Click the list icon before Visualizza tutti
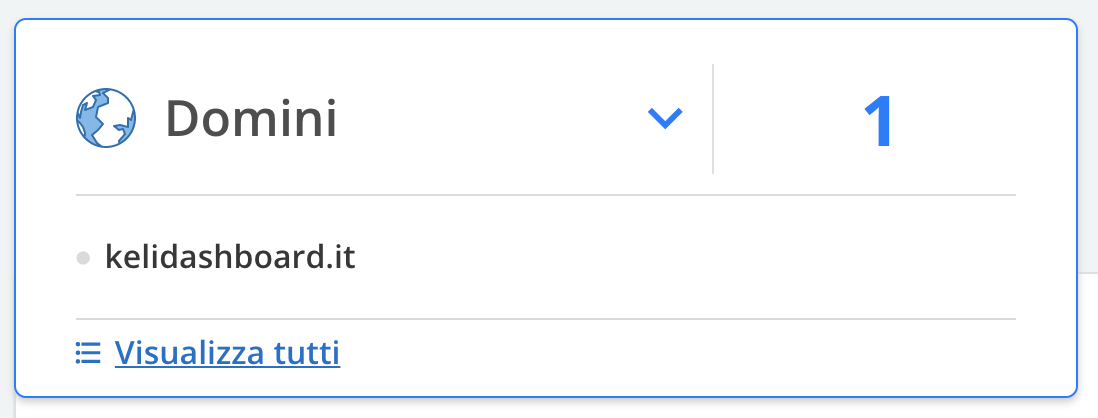 [88, 353]
